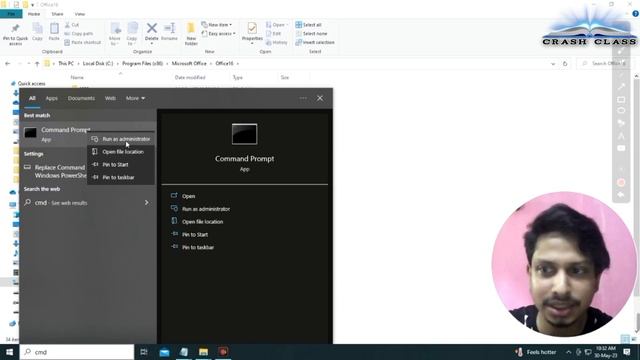Switch to the Apps search tab
The image size is (640, 360).
[x=51, y=98]
